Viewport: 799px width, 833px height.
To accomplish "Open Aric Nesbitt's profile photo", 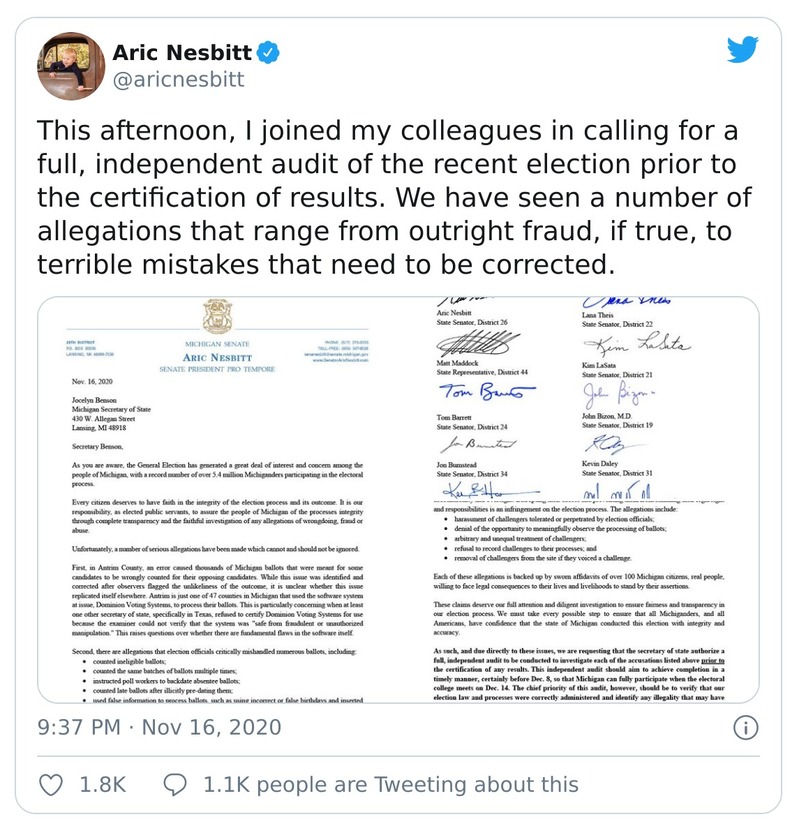I will click(70, 66).
